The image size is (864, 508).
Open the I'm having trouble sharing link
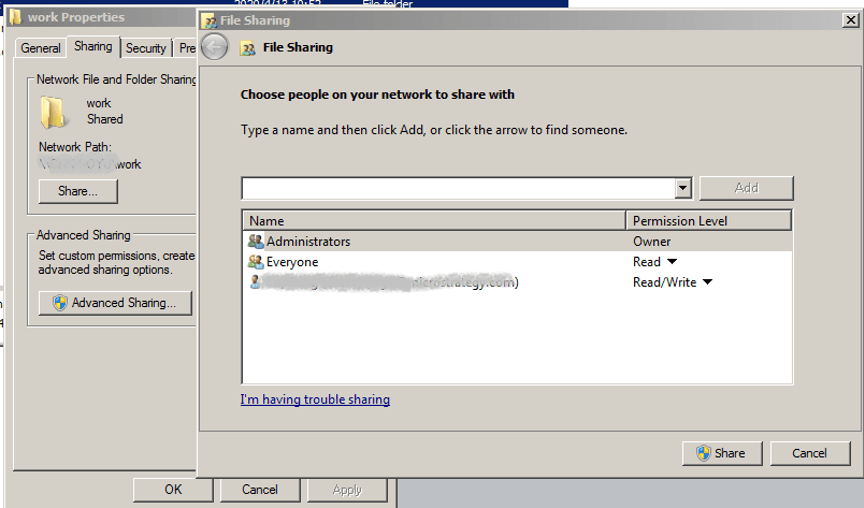click(x=315, y=400)
